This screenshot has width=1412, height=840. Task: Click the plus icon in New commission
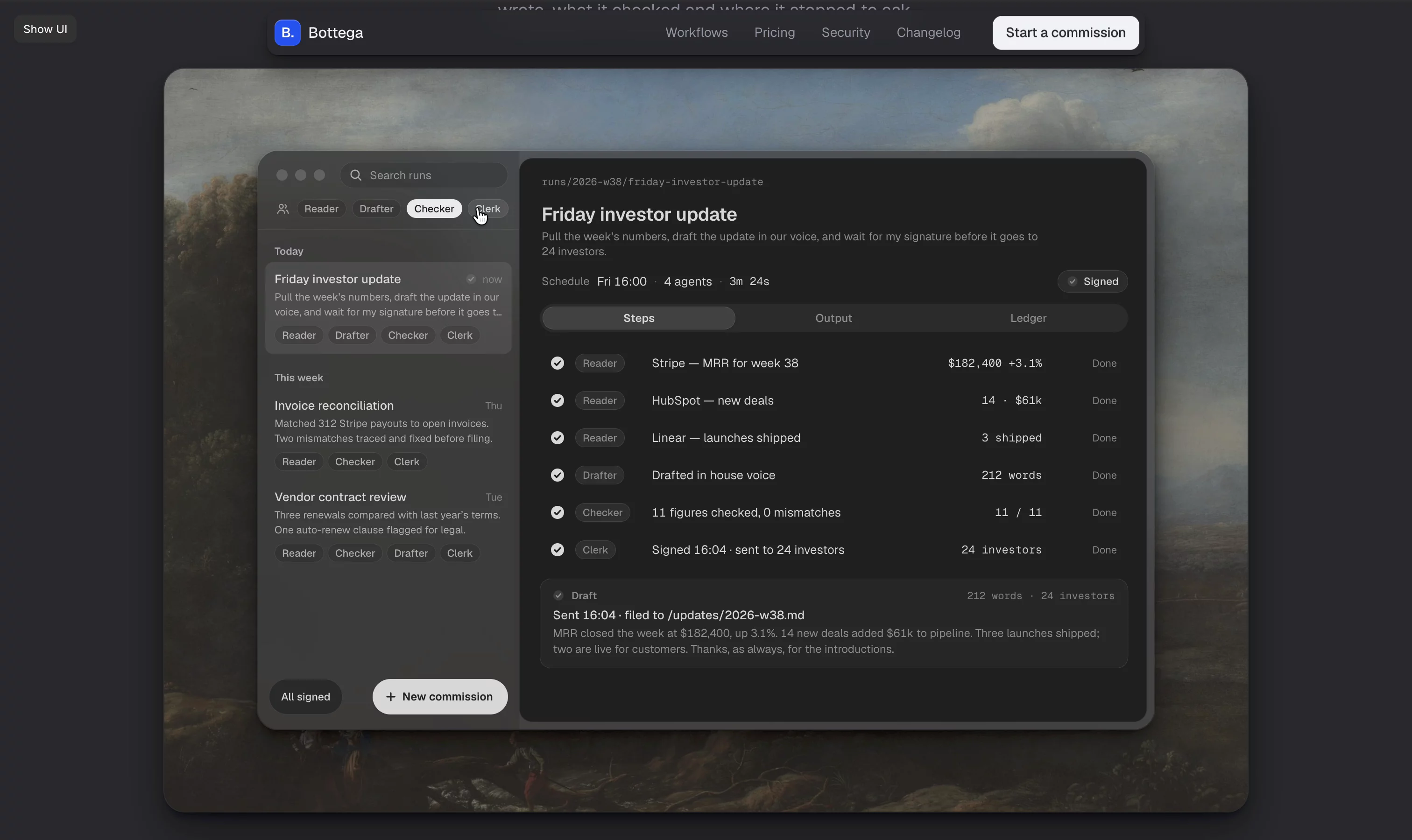tap(390, 697)
